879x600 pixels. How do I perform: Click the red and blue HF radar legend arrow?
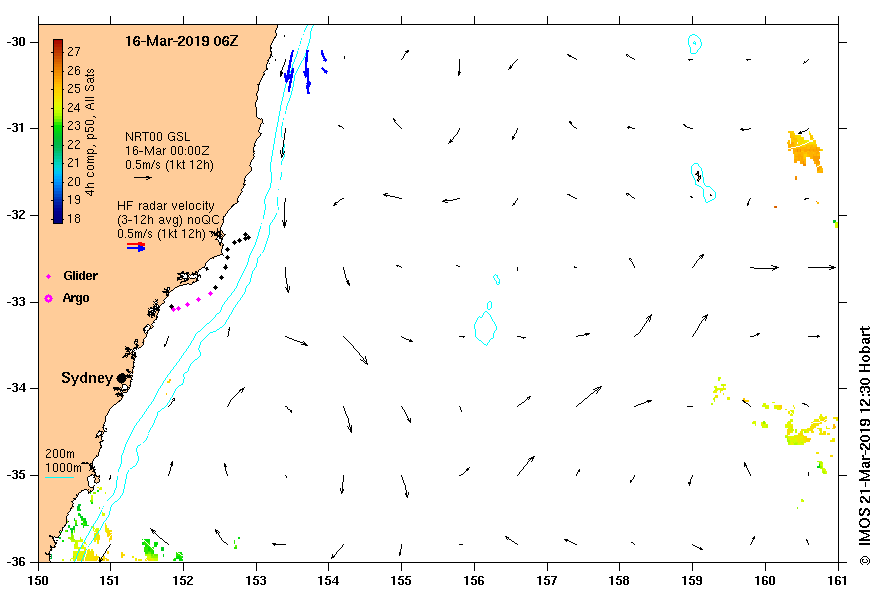click(x=136, y=246)
